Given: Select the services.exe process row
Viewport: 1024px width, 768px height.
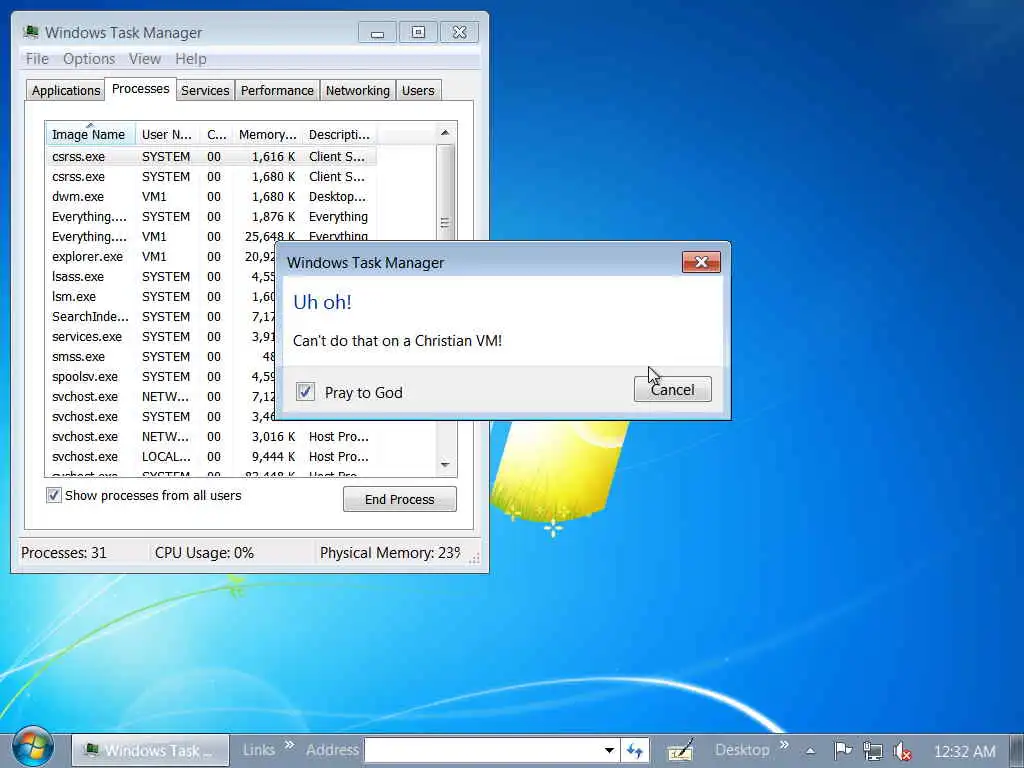Looking at the screenshot, I should [x=161, y=337].
